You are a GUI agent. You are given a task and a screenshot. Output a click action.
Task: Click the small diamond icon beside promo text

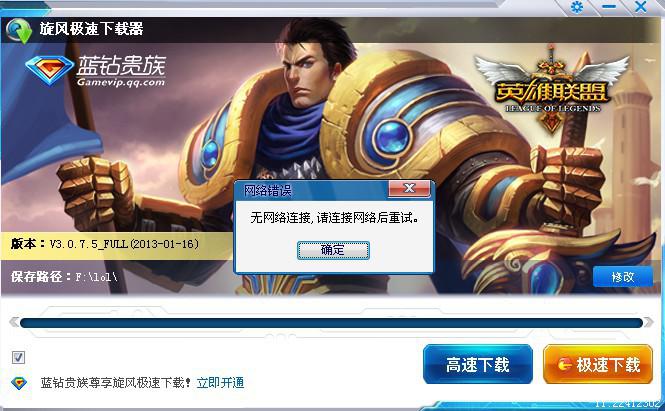click(x=19, y=383)
